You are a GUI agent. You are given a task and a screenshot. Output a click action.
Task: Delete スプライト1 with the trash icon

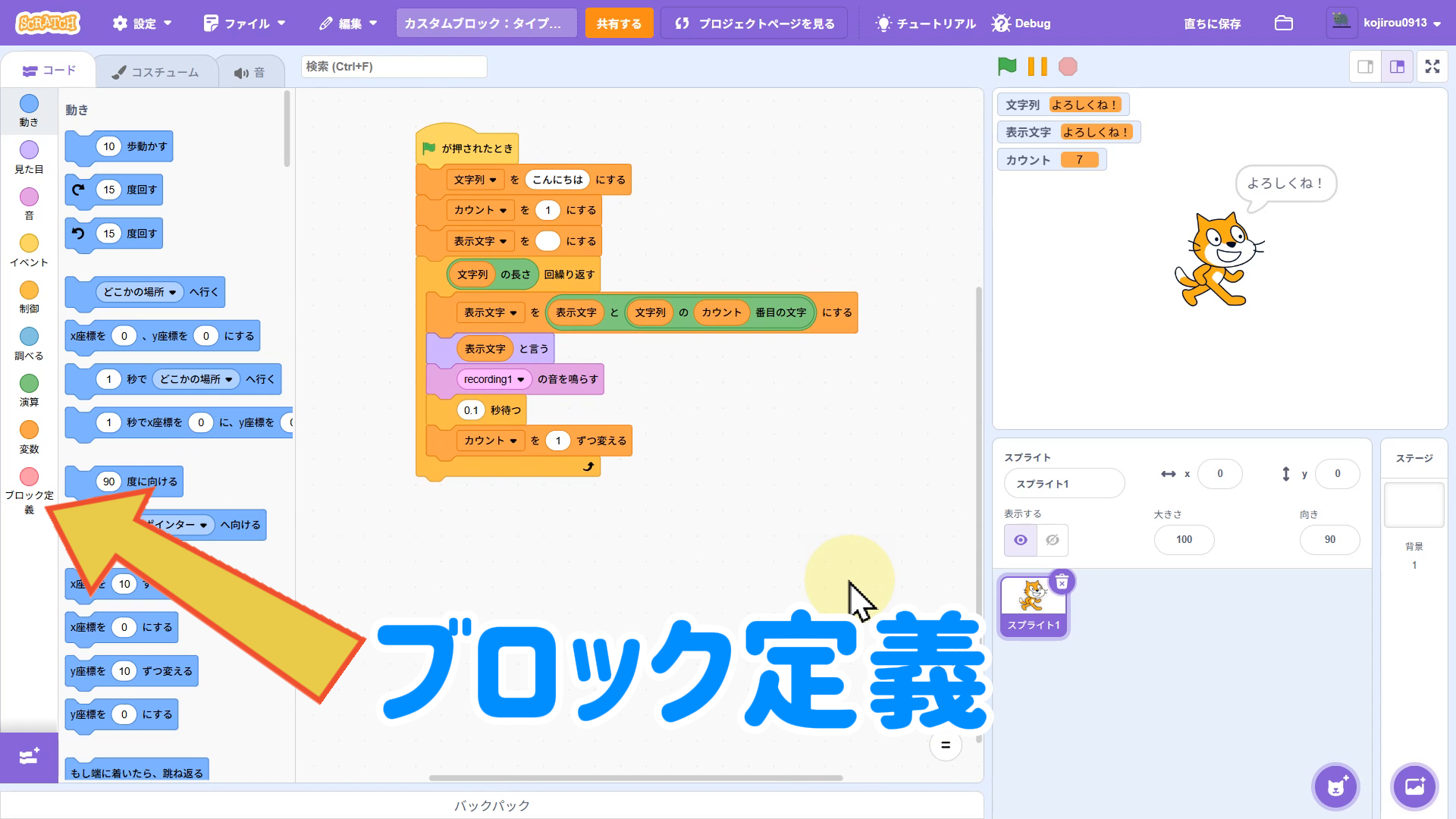pyautogui.click(x=1062, y=582)
